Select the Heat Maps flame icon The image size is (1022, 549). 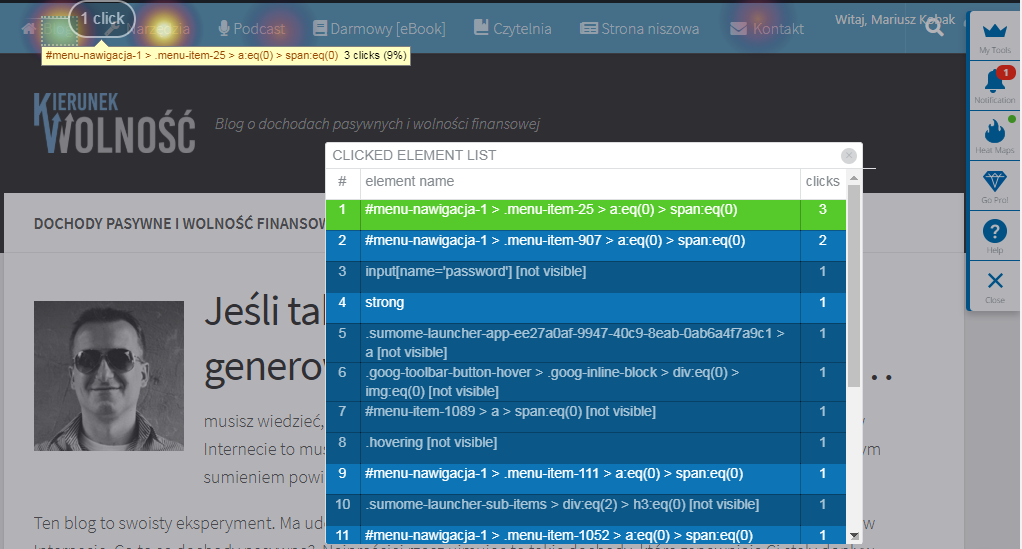(994, 135)
